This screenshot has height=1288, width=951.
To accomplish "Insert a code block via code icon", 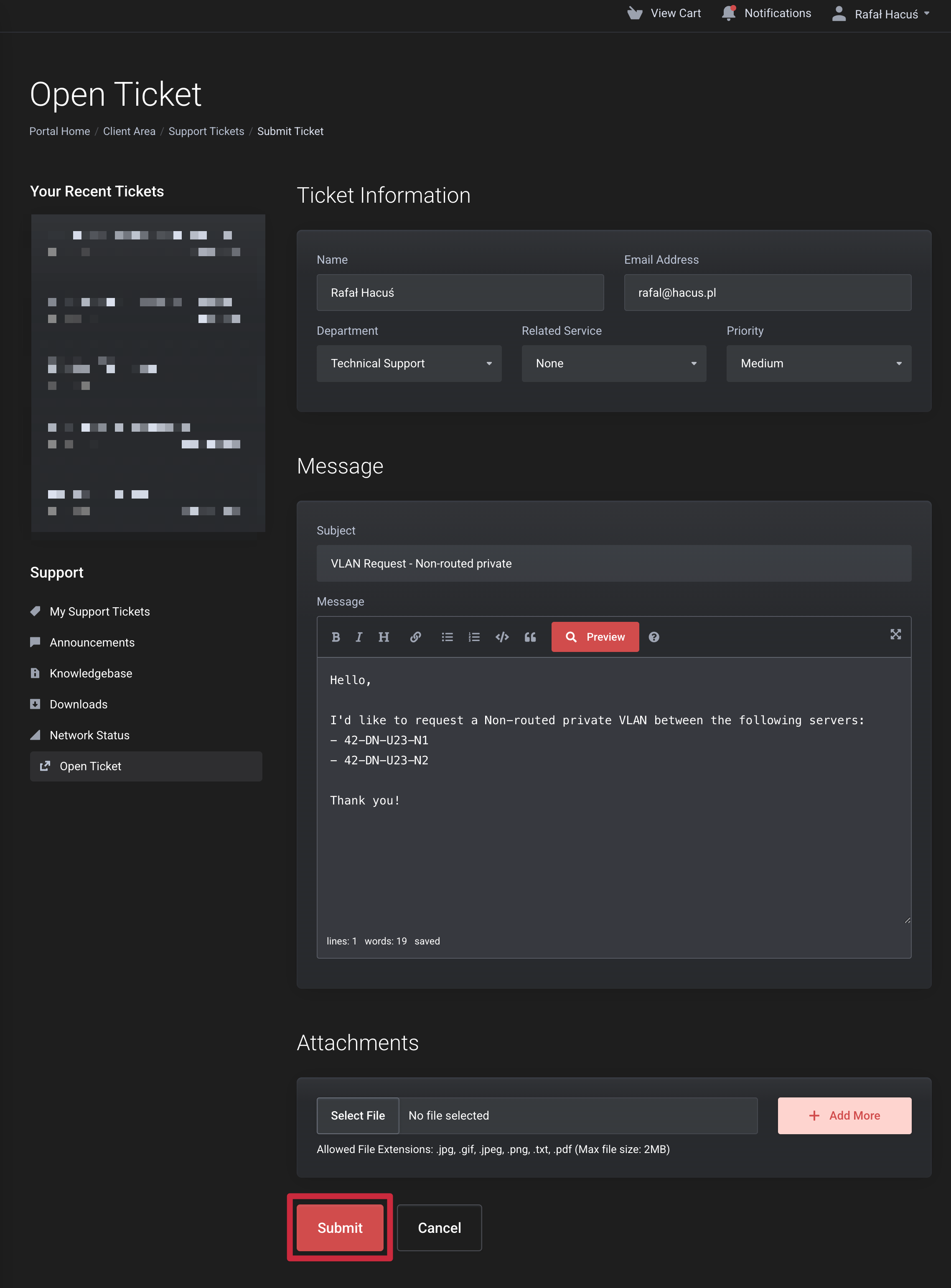I will tap(502, 637).
